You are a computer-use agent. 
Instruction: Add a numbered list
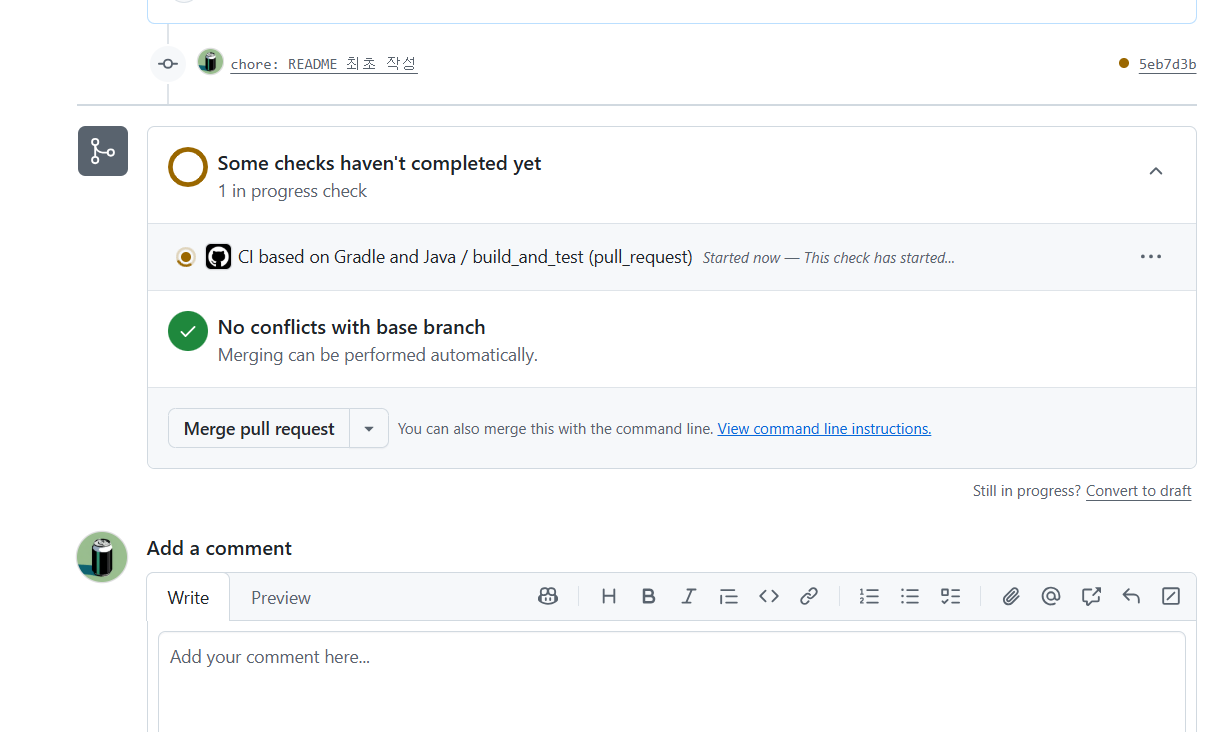[869, 596]
